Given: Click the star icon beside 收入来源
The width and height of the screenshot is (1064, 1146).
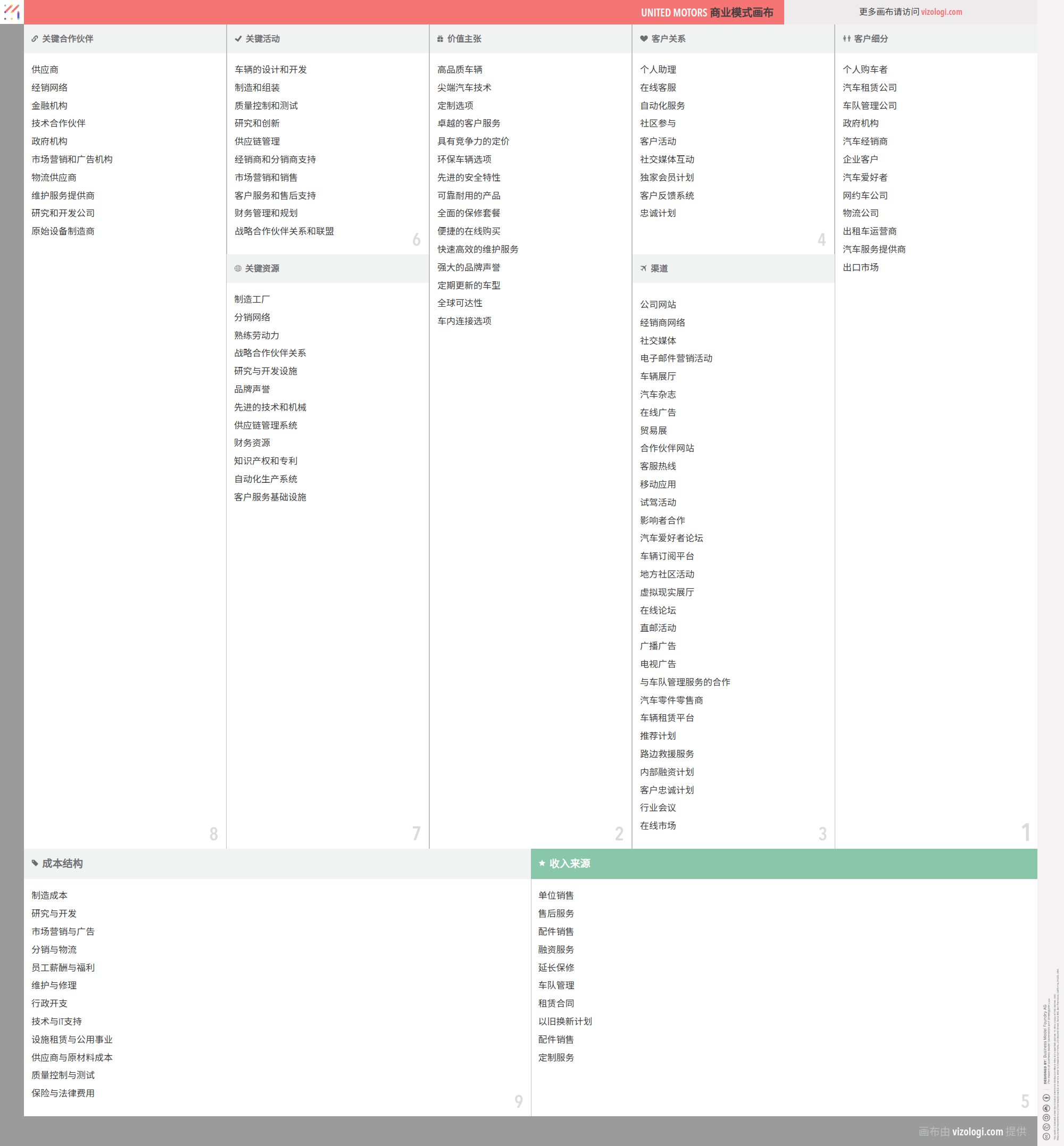Looking at the screenshot, I should [542, 863].
